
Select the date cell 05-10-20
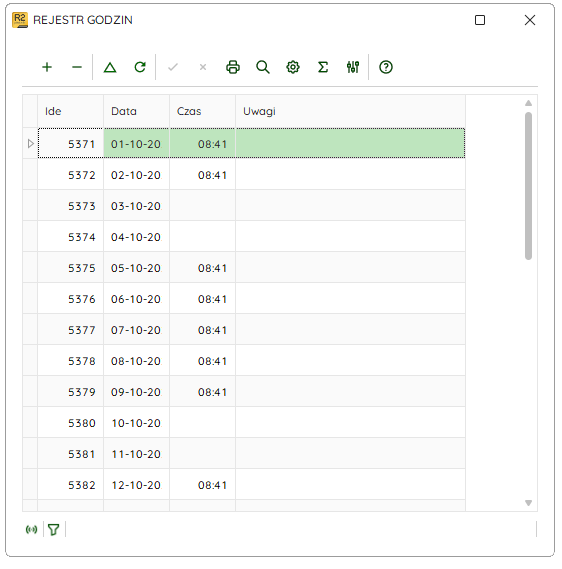(136, 268)
